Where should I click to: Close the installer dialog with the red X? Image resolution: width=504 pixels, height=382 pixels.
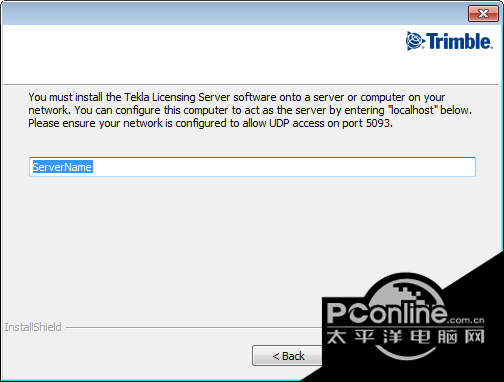click(483, 14)
